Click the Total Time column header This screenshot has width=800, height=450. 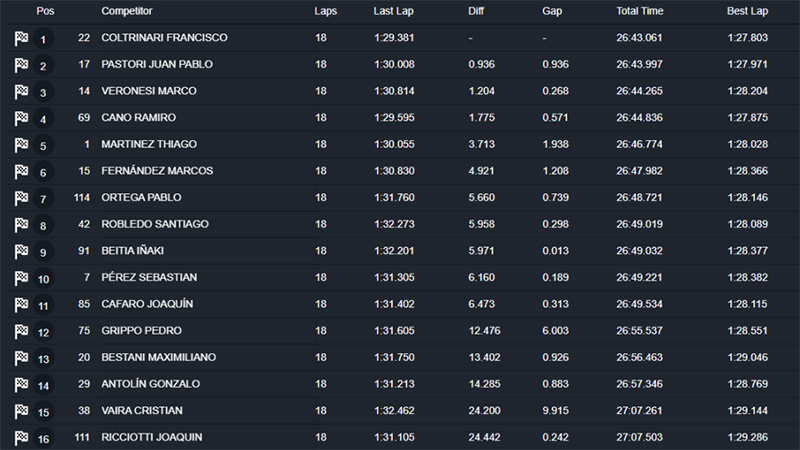[641, 11]
